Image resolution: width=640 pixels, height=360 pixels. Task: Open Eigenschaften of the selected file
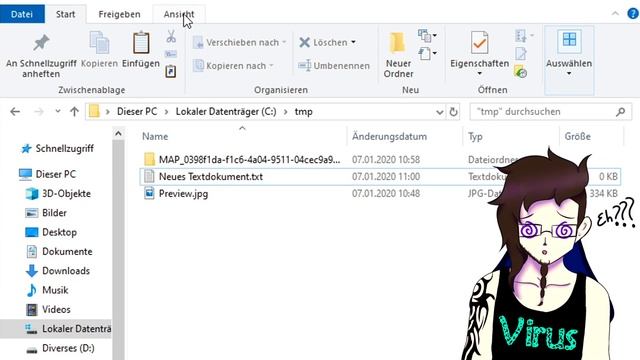pos(479,49)
